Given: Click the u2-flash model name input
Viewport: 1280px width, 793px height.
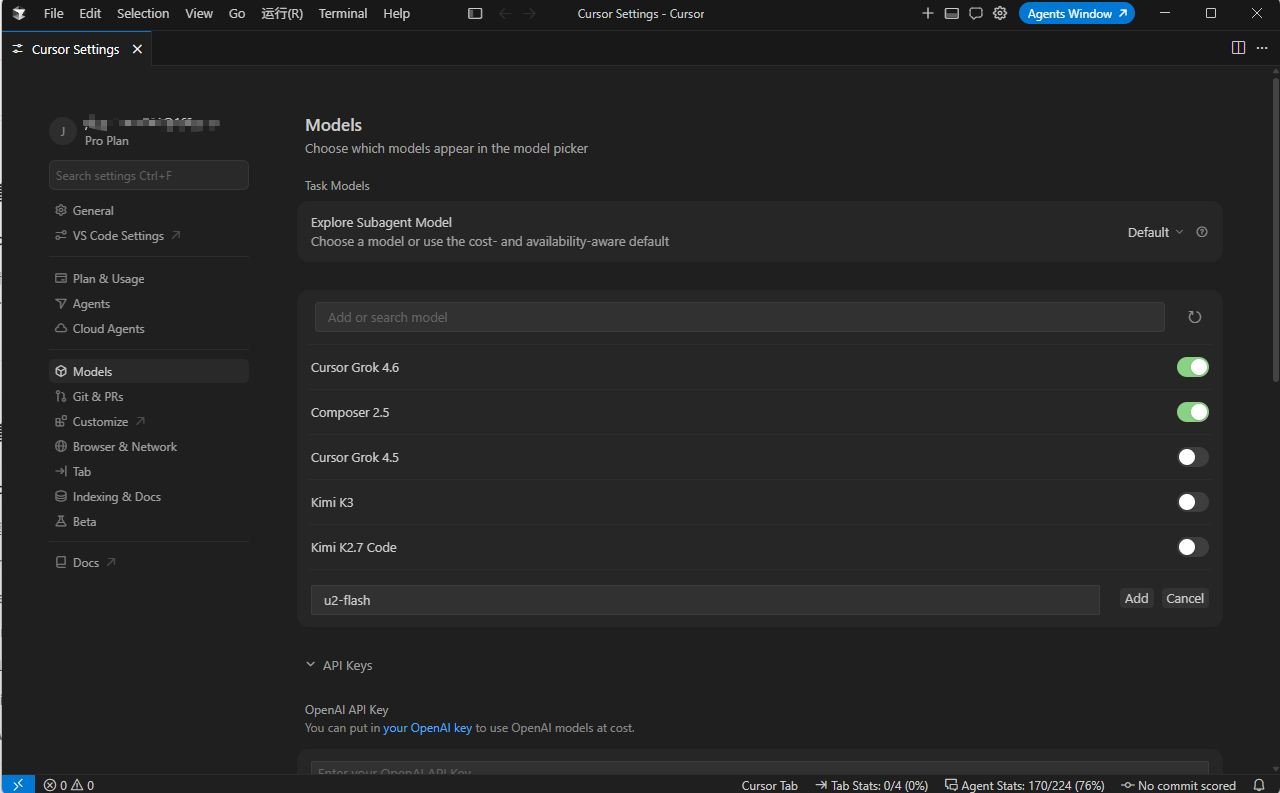Looking at the screenshot, I should pyautogui.click(x=705, y=600).
